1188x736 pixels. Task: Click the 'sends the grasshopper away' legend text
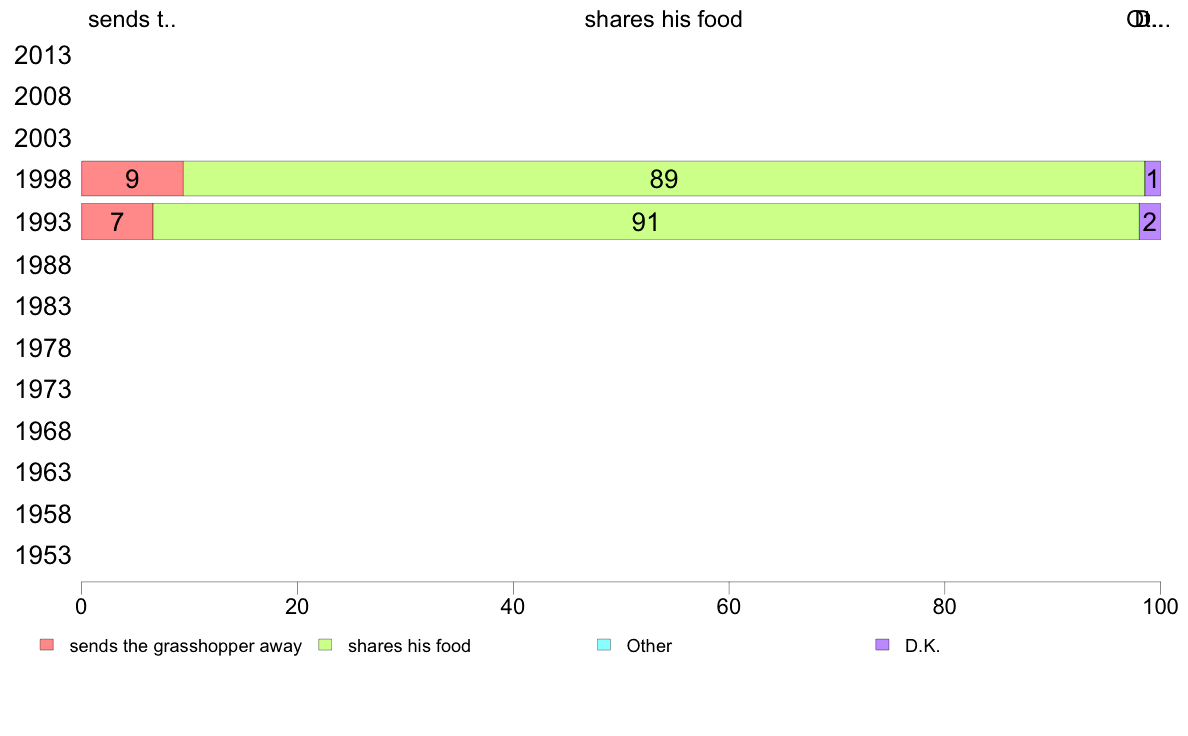(x=186, y=646)
